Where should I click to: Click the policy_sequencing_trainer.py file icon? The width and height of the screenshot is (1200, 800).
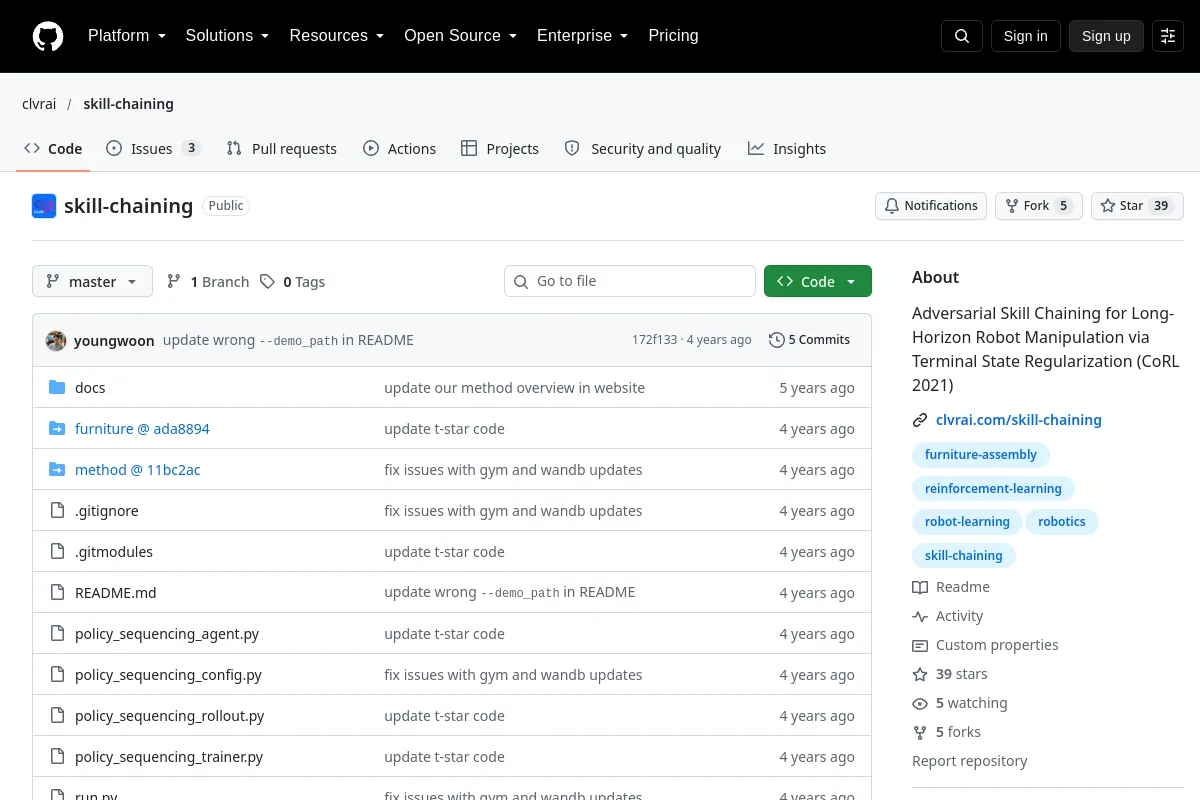pos(57,757)
